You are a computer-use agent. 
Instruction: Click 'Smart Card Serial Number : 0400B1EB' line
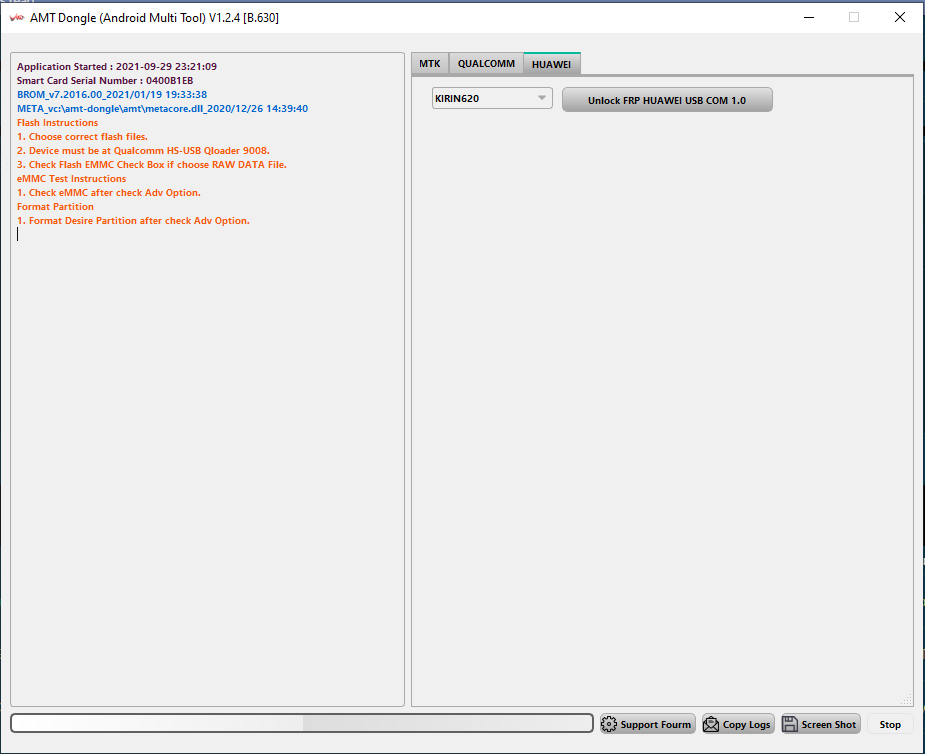tap(105, 81)
